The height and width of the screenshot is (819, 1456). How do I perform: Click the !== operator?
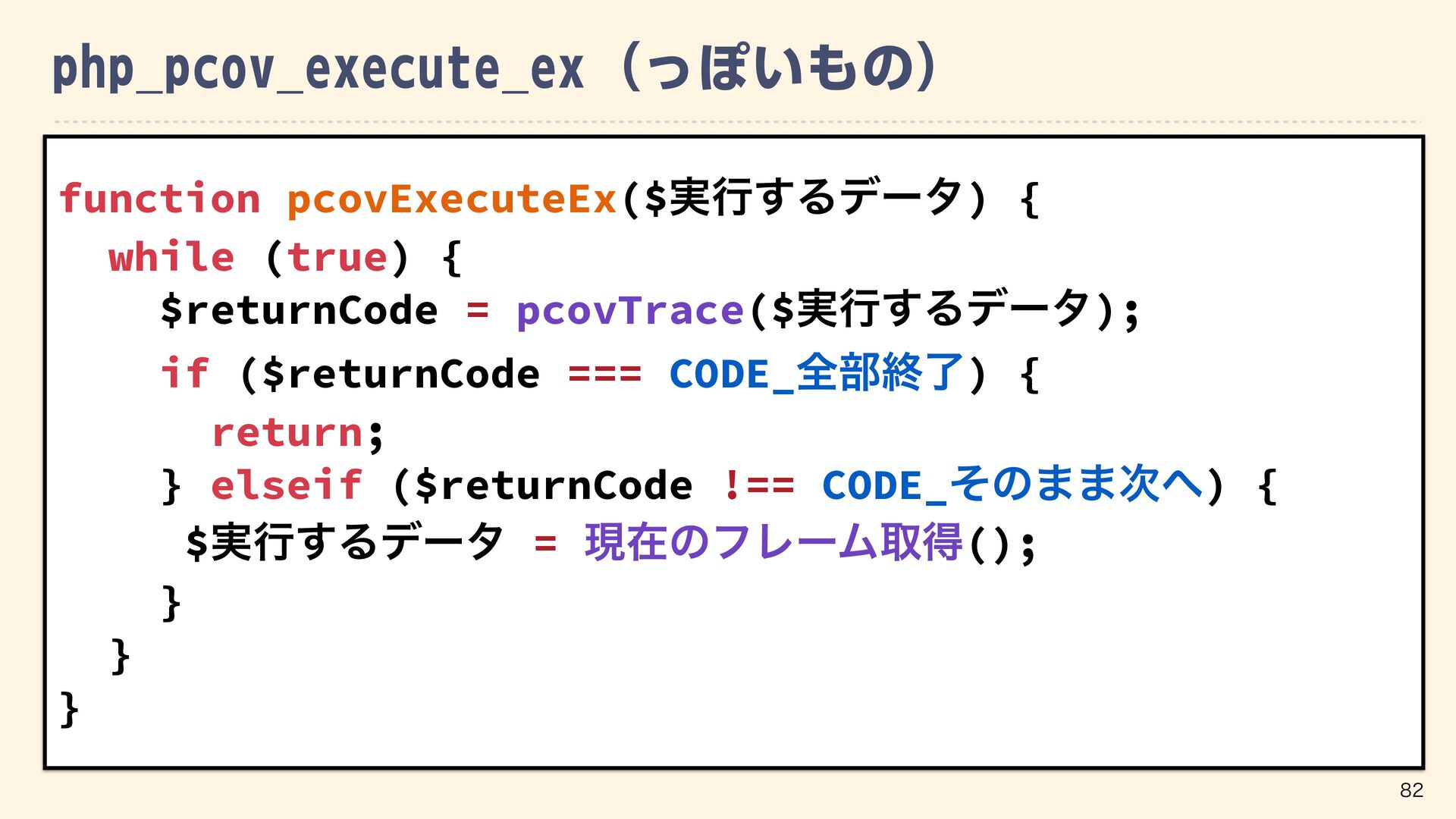tap(758, 485)
